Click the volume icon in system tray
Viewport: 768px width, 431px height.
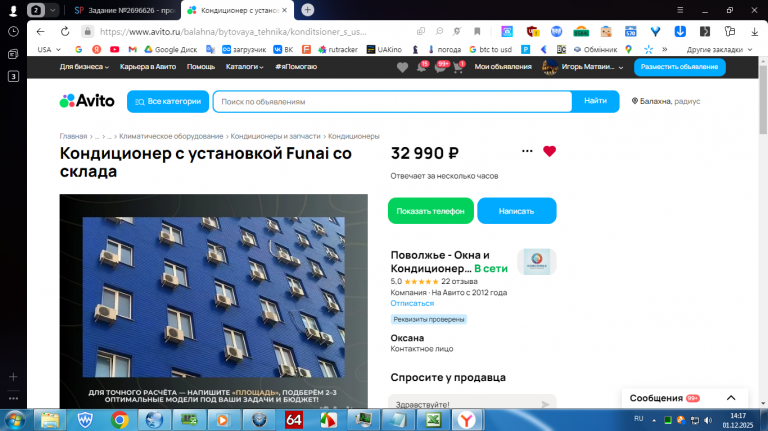coord(708,420)
